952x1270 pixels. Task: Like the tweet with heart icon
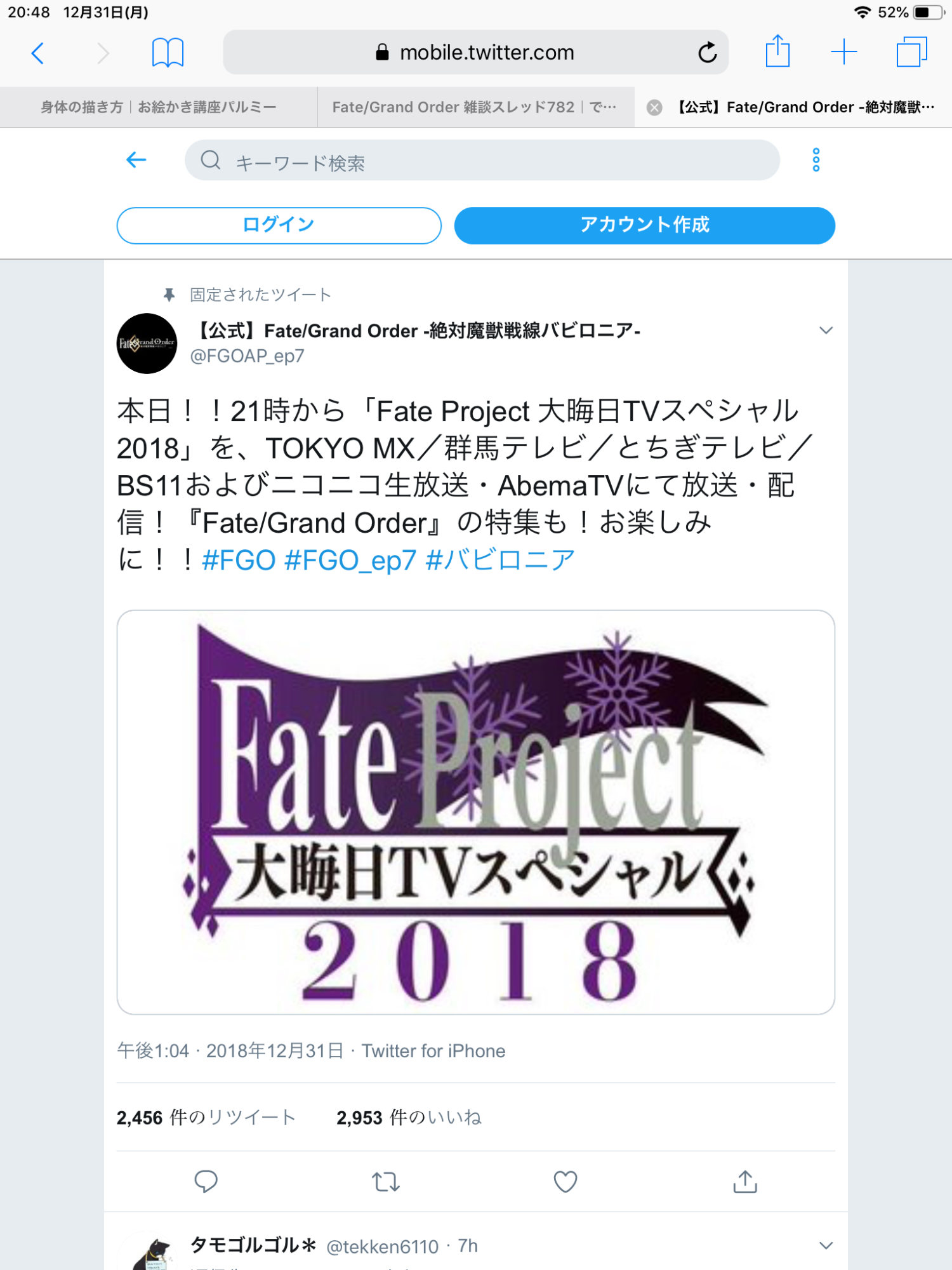coord(565,1182)
